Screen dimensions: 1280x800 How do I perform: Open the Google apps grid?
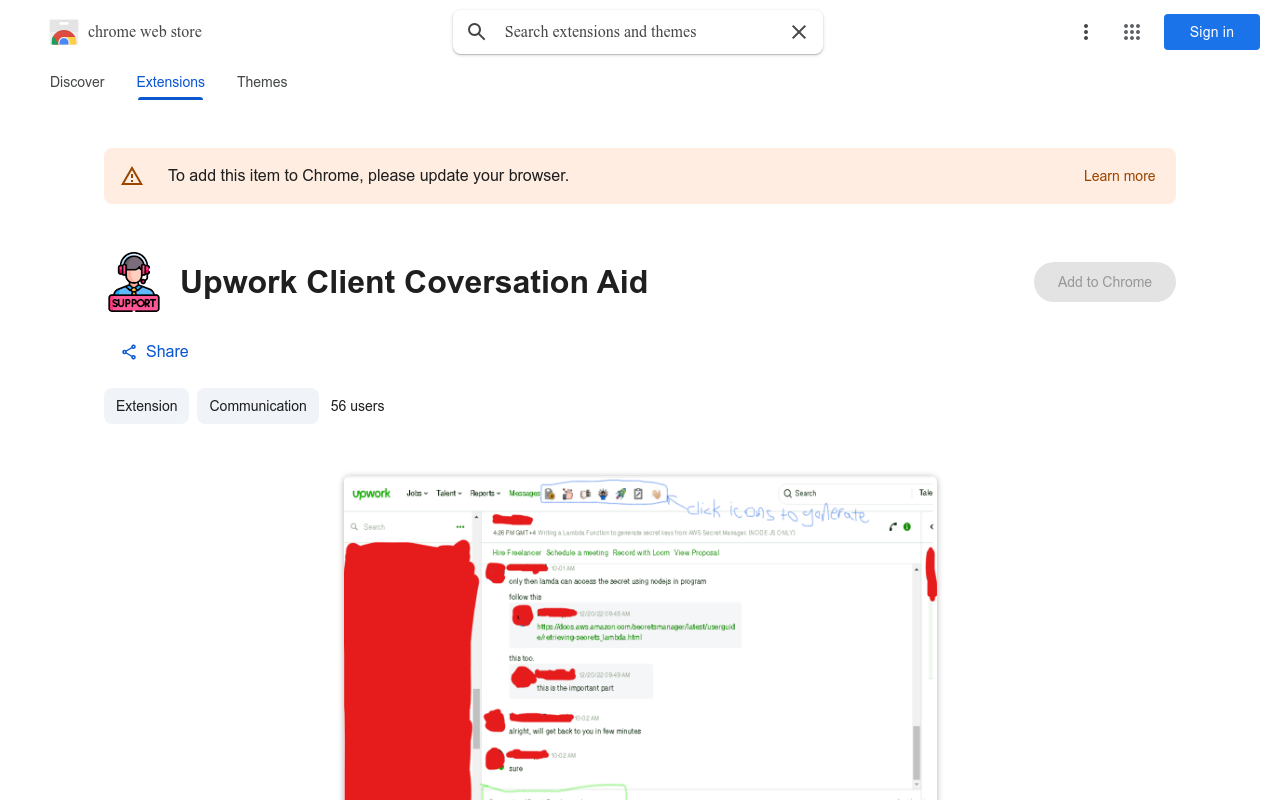pos(1132,32)
